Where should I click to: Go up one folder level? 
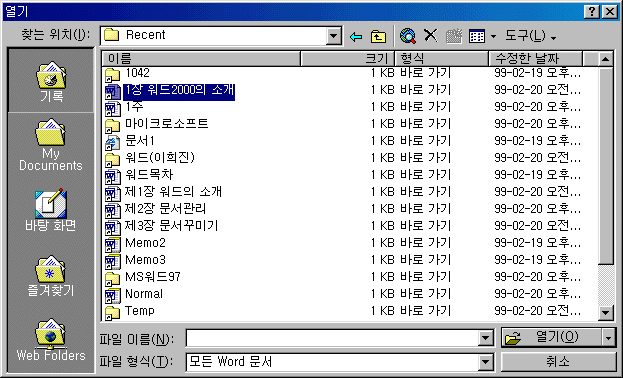pyautogui.click(x=378, y=37)
